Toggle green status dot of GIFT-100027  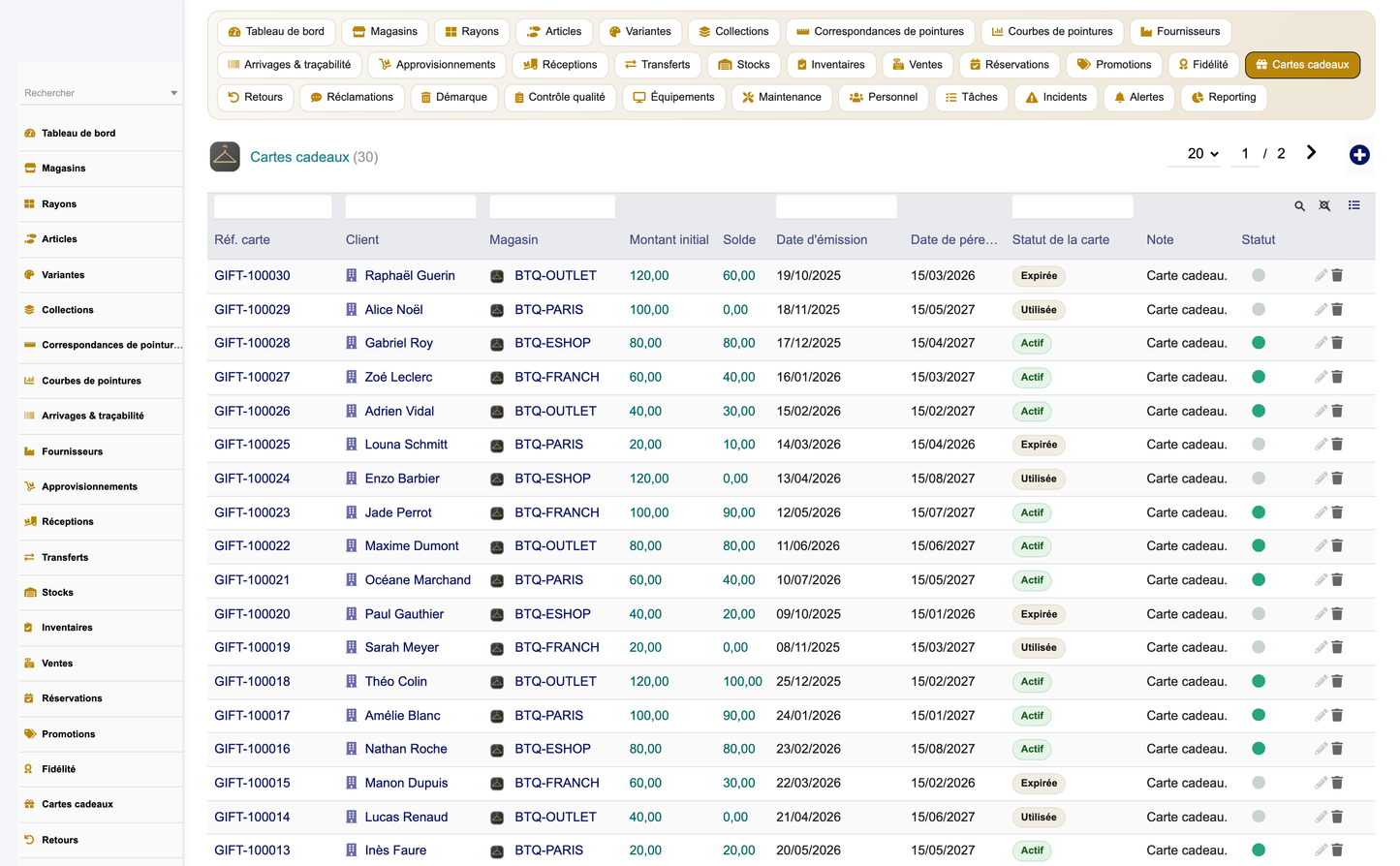(1259, 377)
